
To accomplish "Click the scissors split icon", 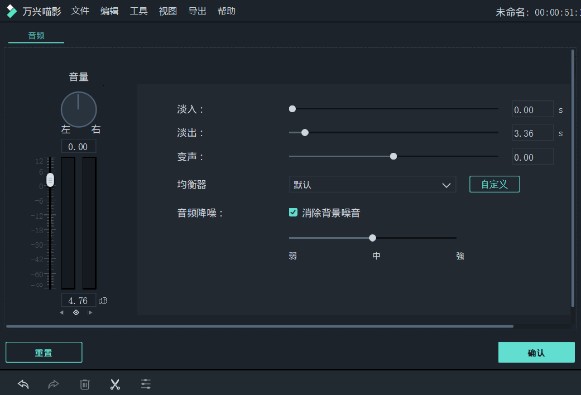I will (x=115, y=384).
